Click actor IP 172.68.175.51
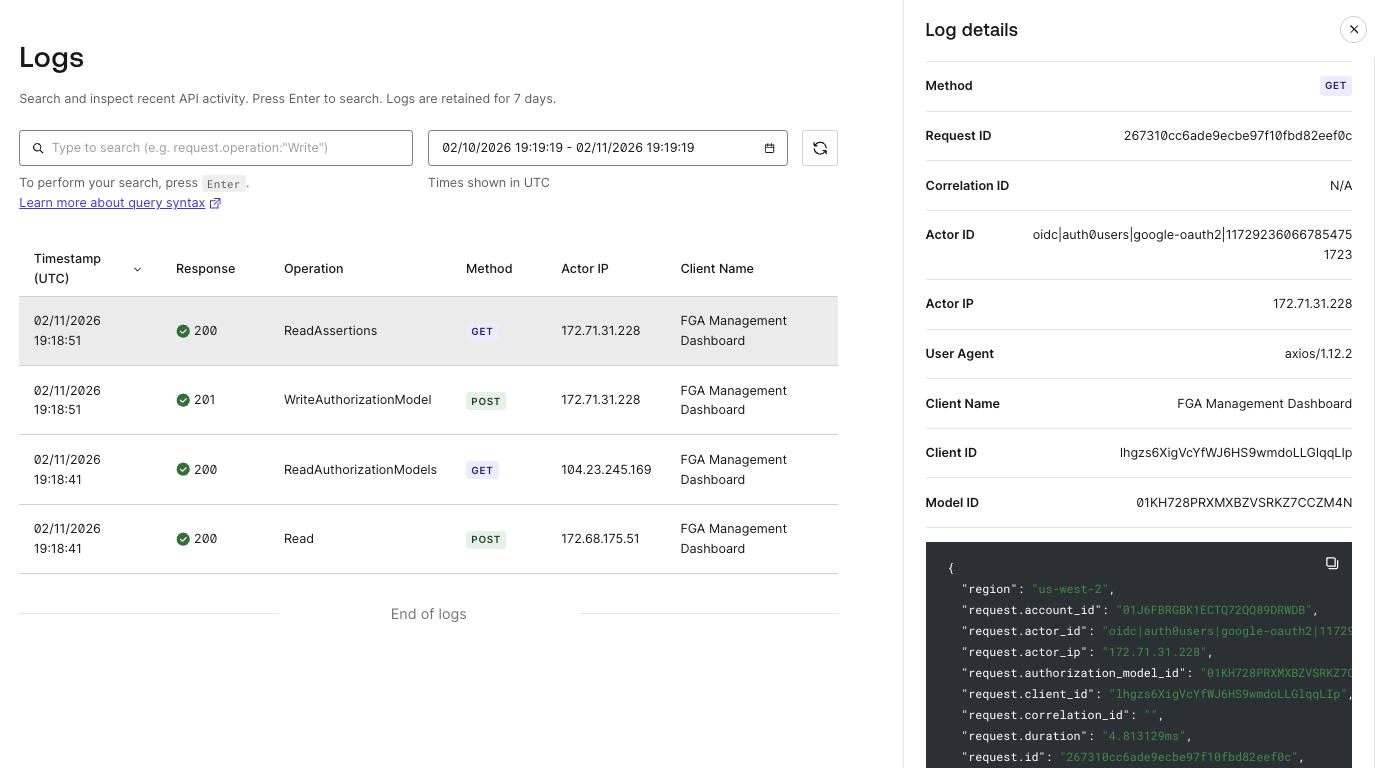The image size is (1375, 768). 601,539
